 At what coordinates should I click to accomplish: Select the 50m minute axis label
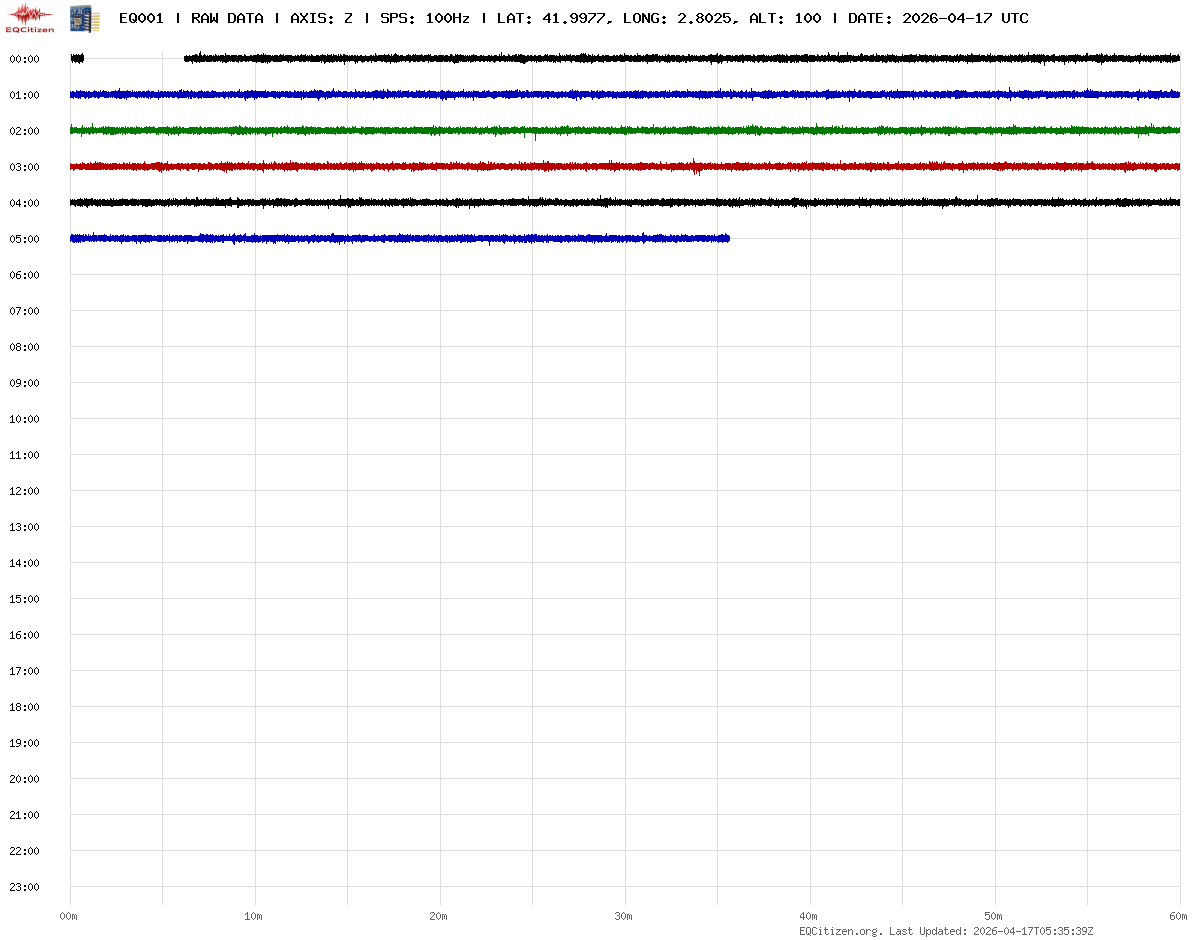click(x=994, y=916)
